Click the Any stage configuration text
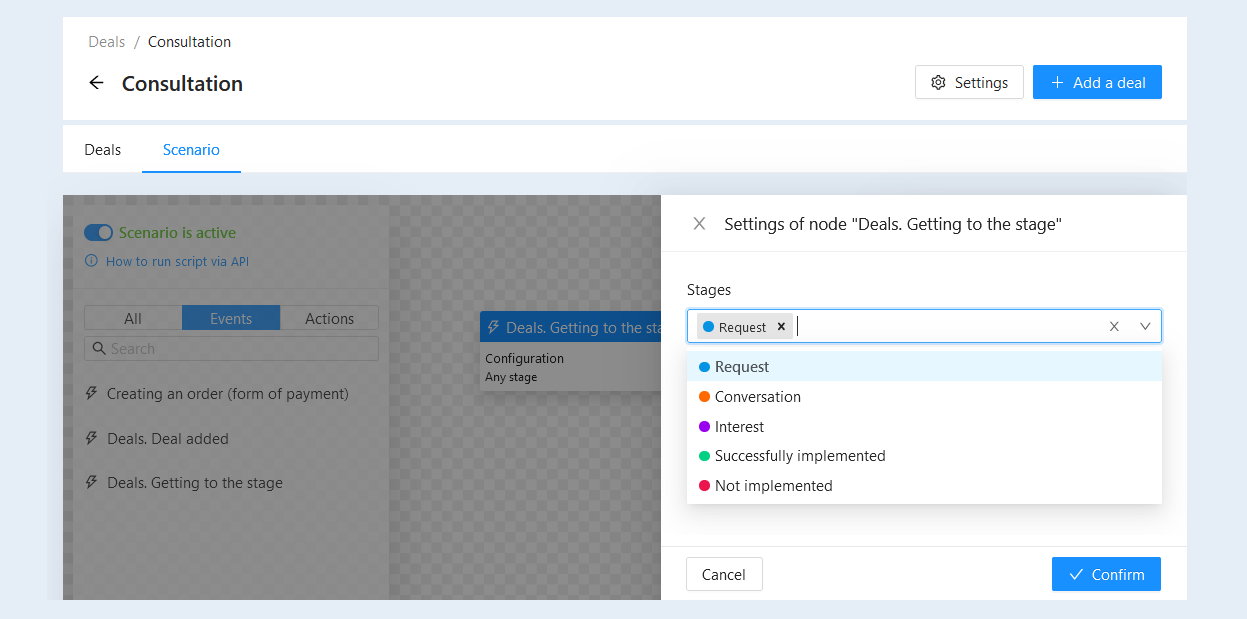The height and width of the screenshot is (619, 1247). coord(511,377)
